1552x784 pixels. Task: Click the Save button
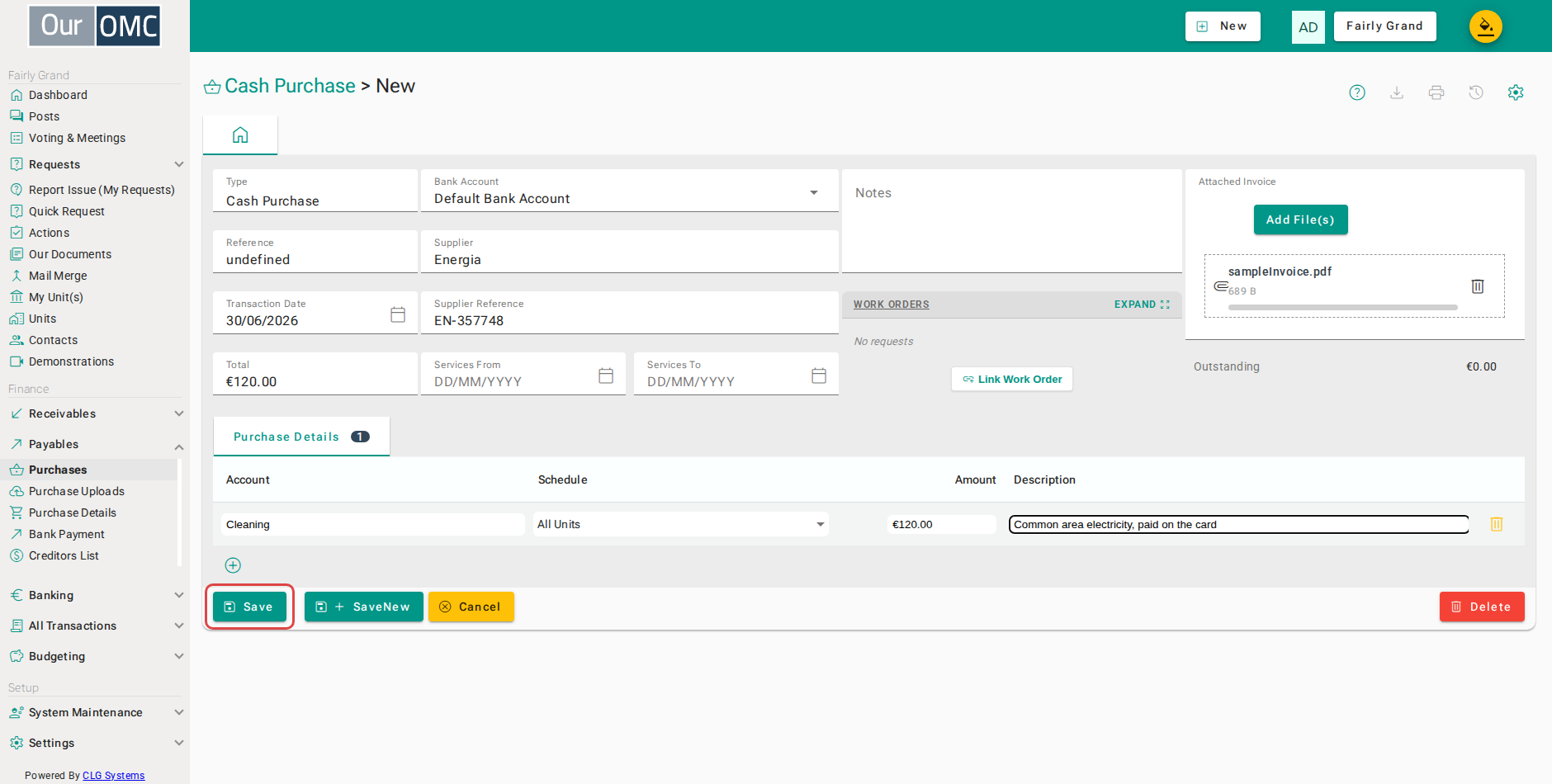[249, 607]
